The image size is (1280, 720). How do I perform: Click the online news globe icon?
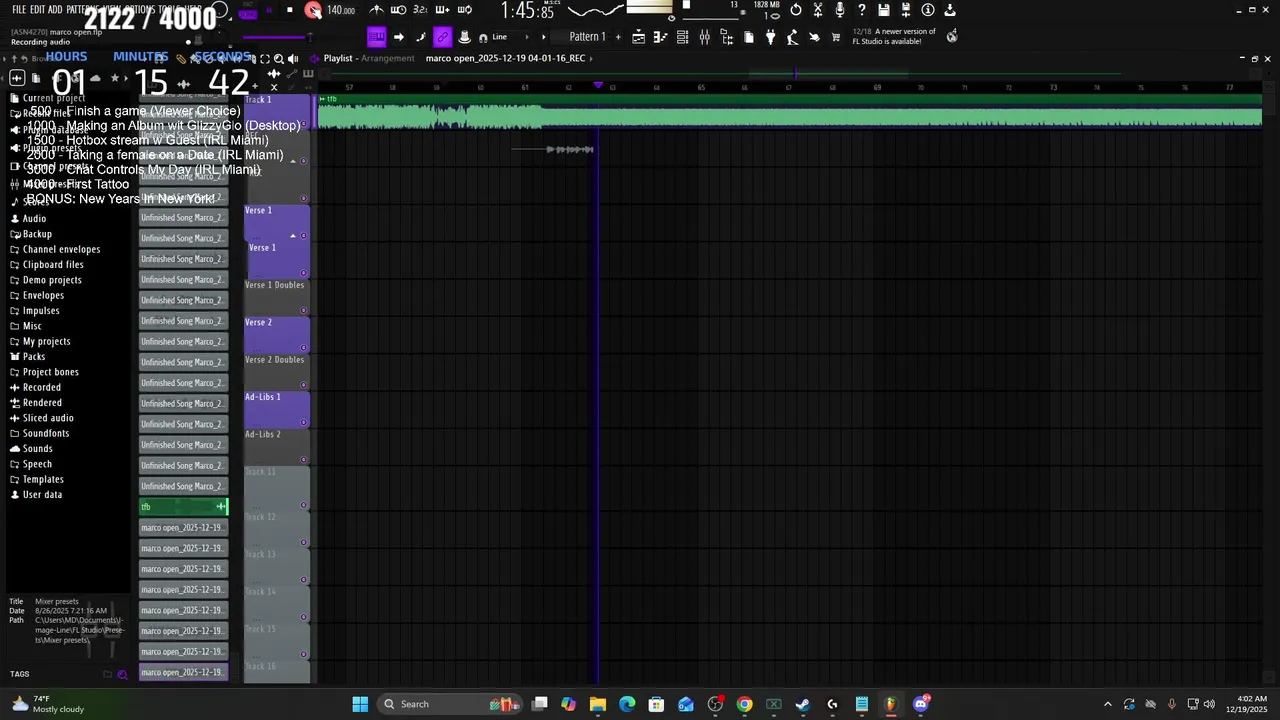952,35
